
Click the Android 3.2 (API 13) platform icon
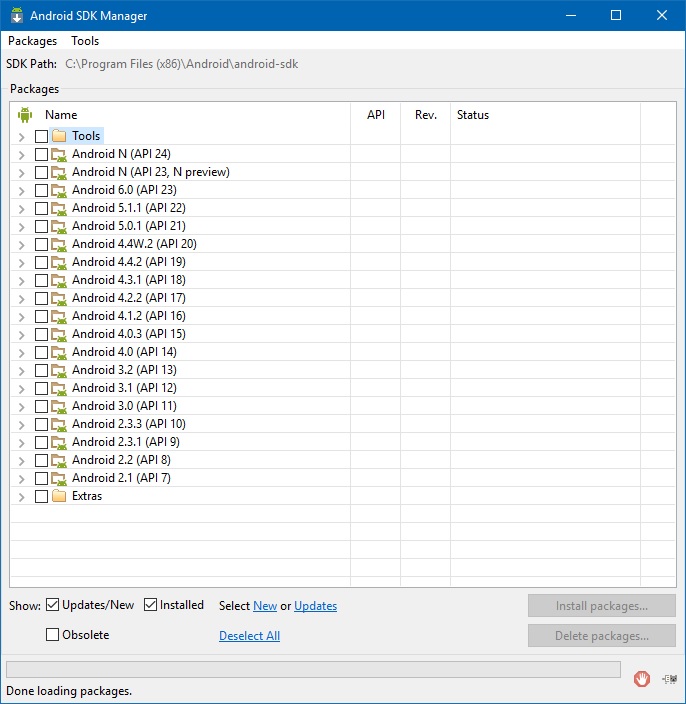pos(59,370)
